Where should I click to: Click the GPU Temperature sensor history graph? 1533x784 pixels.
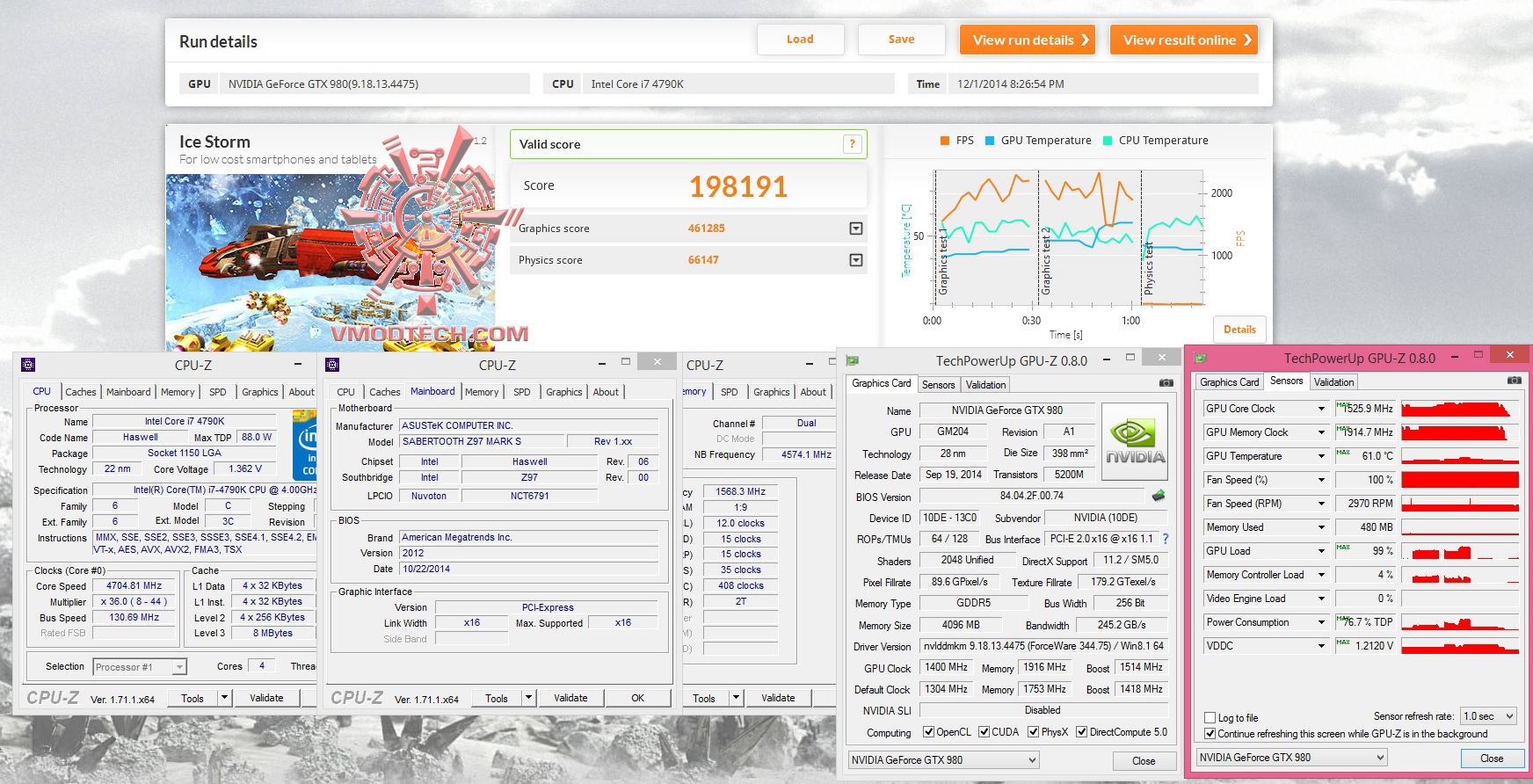click(1460, 456)
